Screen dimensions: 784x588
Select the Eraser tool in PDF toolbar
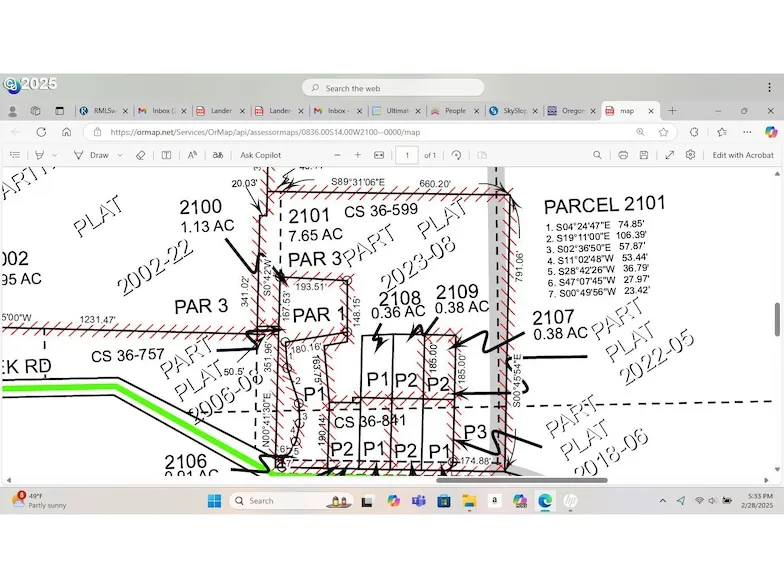pyautogui.click(x=140, y=155)
